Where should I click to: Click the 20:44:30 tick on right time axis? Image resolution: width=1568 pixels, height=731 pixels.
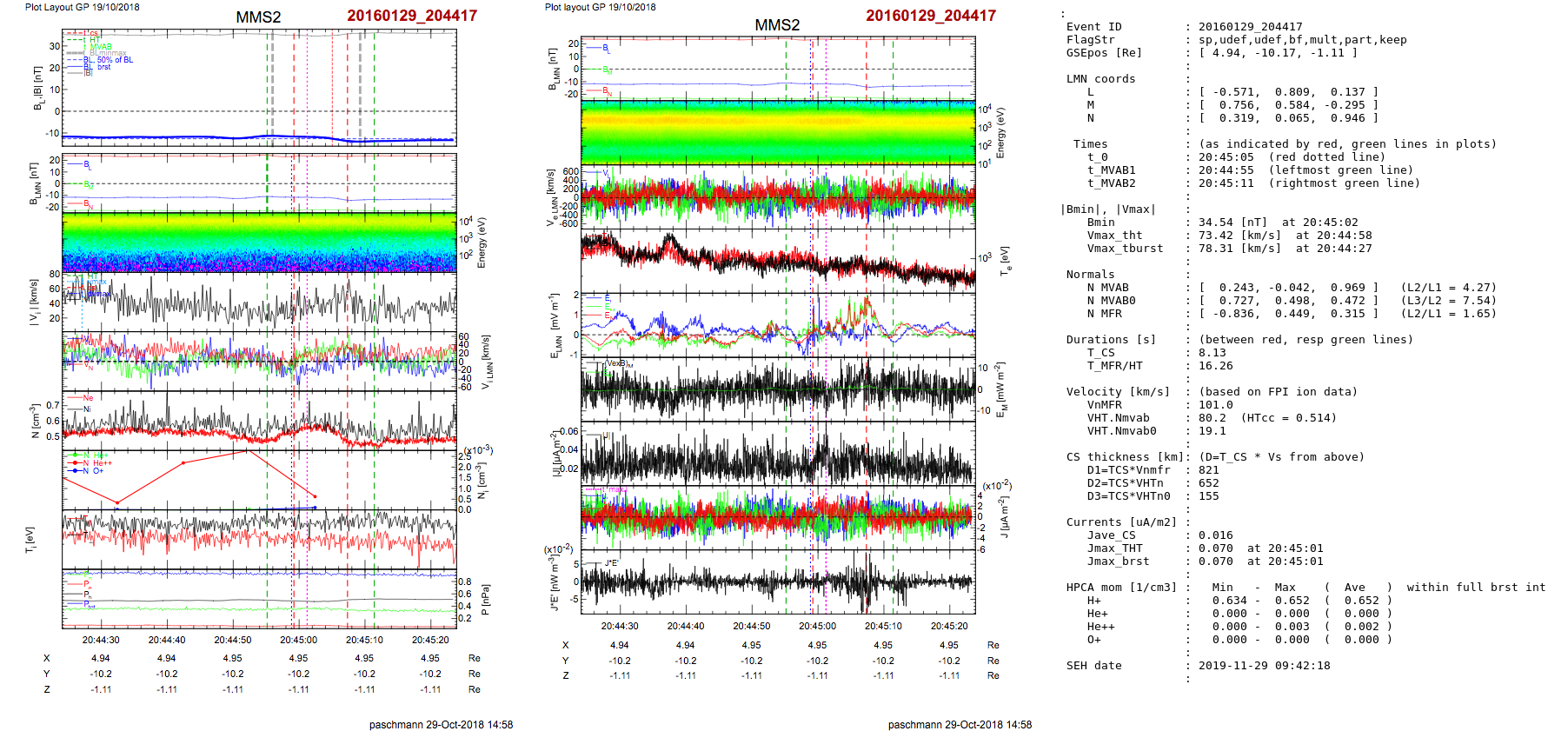click(619, 626)
